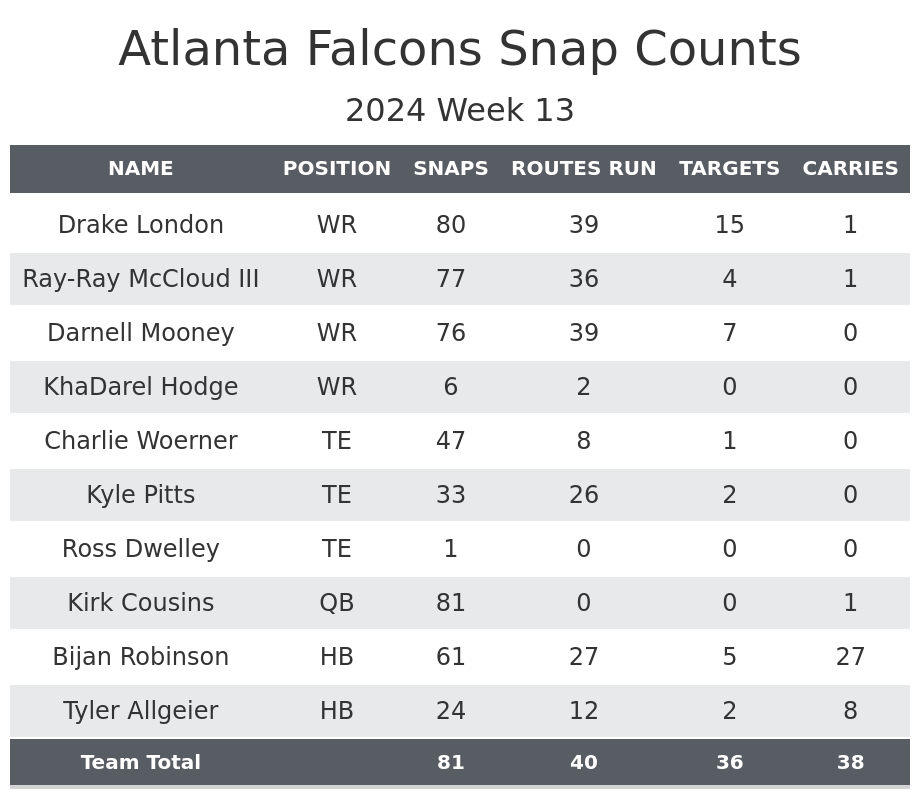Image resolution: width=920 pixels, height=796 pixels.
Task: Click KhaDarel Hodge's name
Action: [x=141, y=387]
